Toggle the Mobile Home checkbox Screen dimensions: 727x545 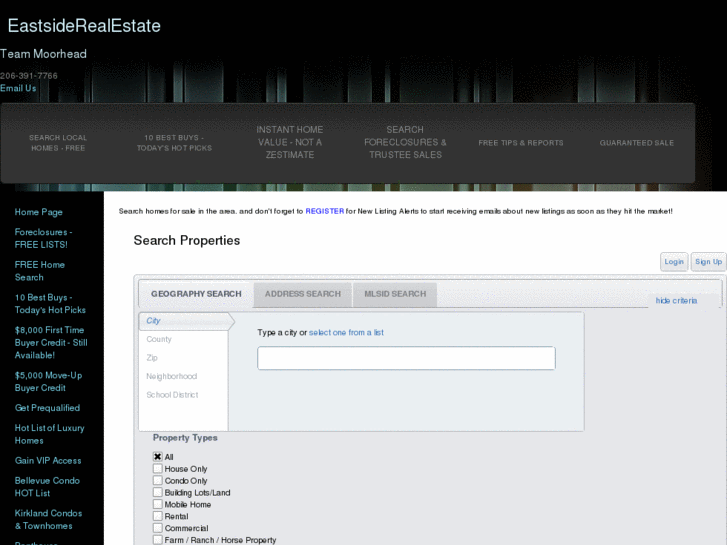coord(158,504)
